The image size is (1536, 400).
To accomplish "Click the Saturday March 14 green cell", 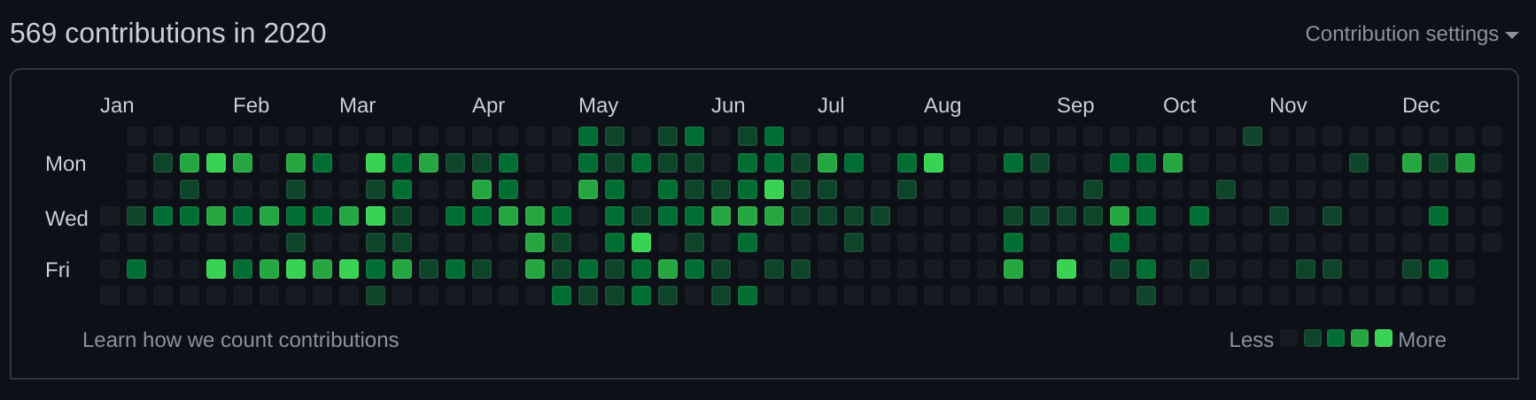I will (375, 295).
